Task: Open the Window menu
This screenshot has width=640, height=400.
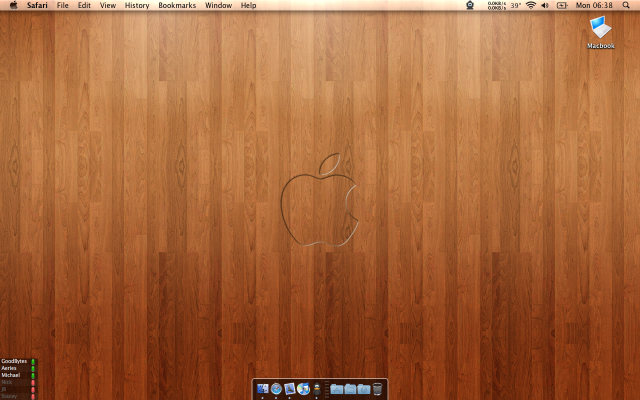Action: (218, 5)
